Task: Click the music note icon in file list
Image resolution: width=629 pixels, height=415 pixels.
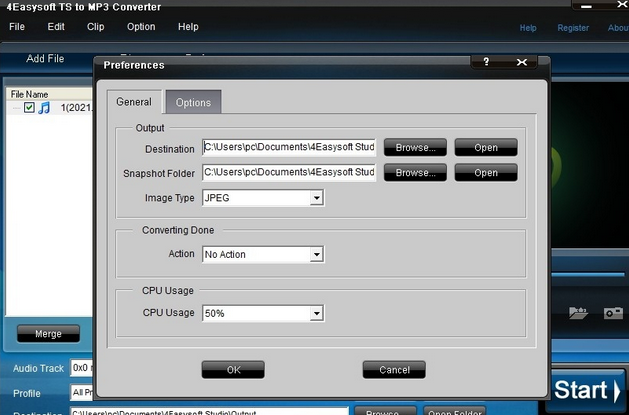Action: click(x=44, y=108)
